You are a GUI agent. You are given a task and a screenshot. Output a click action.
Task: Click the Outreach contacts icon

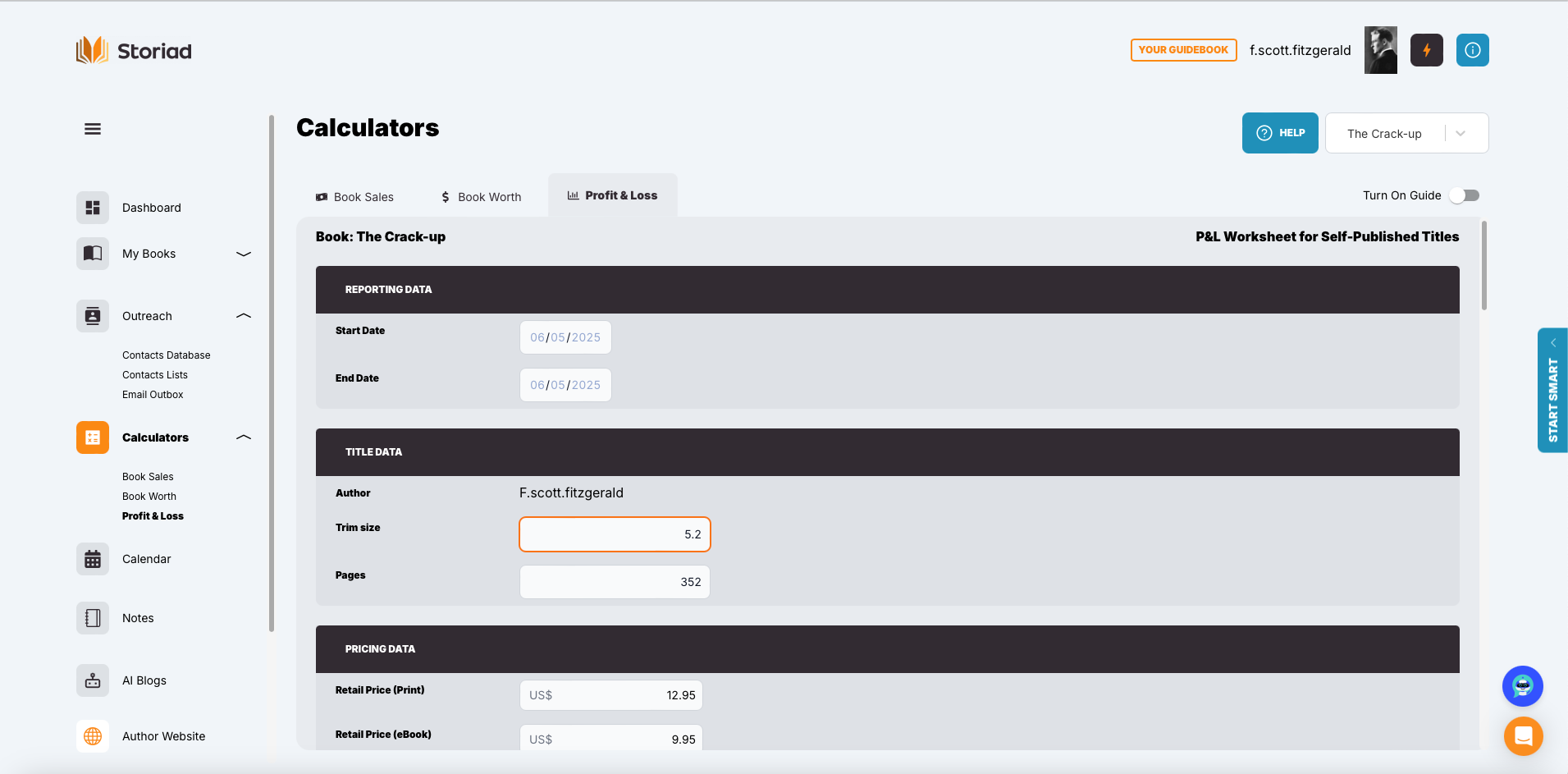coord(93,316)
